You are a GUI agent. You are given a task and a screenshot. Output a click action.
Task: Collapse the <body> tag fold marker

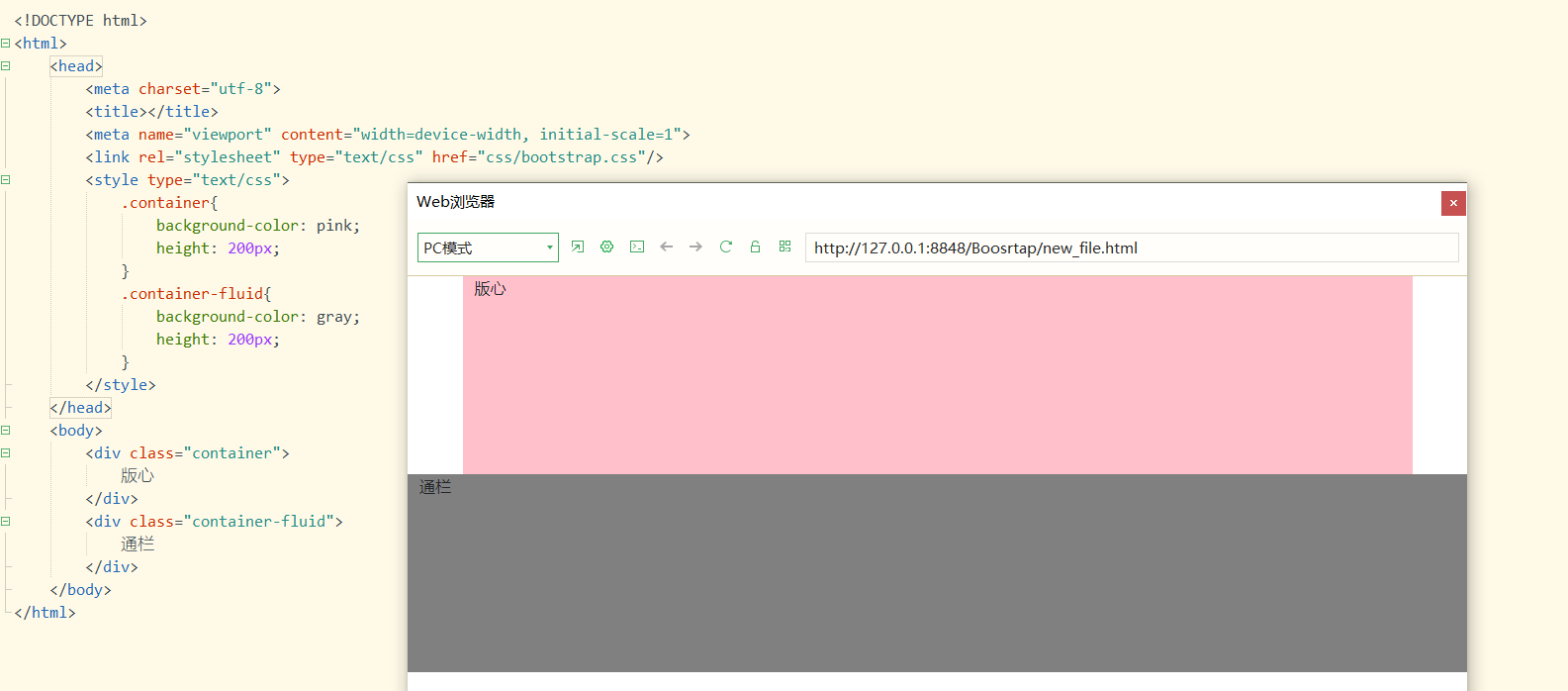click(x=5, y=431)
